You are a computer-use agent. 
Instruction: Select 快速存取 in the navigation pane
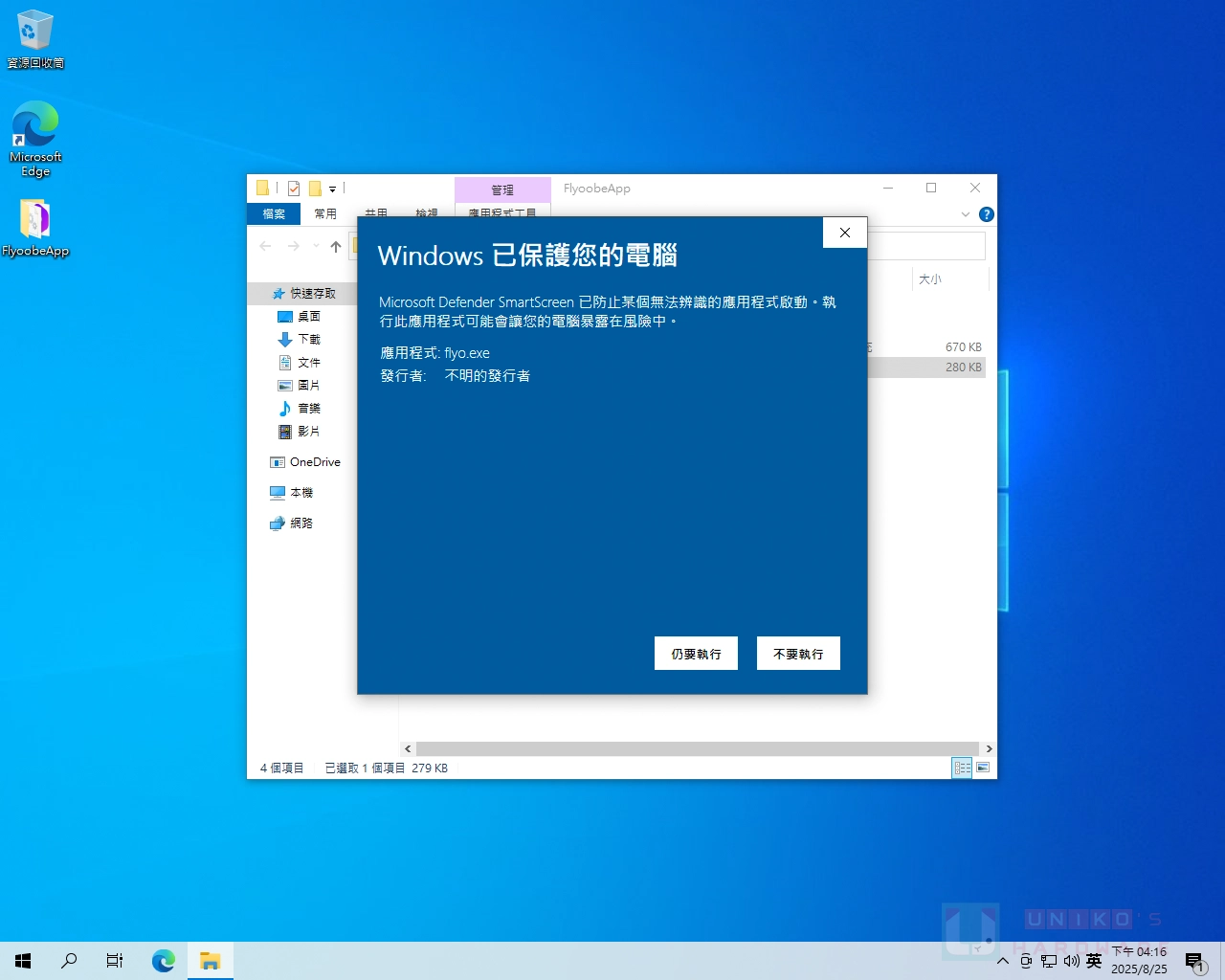pos(313,293)
